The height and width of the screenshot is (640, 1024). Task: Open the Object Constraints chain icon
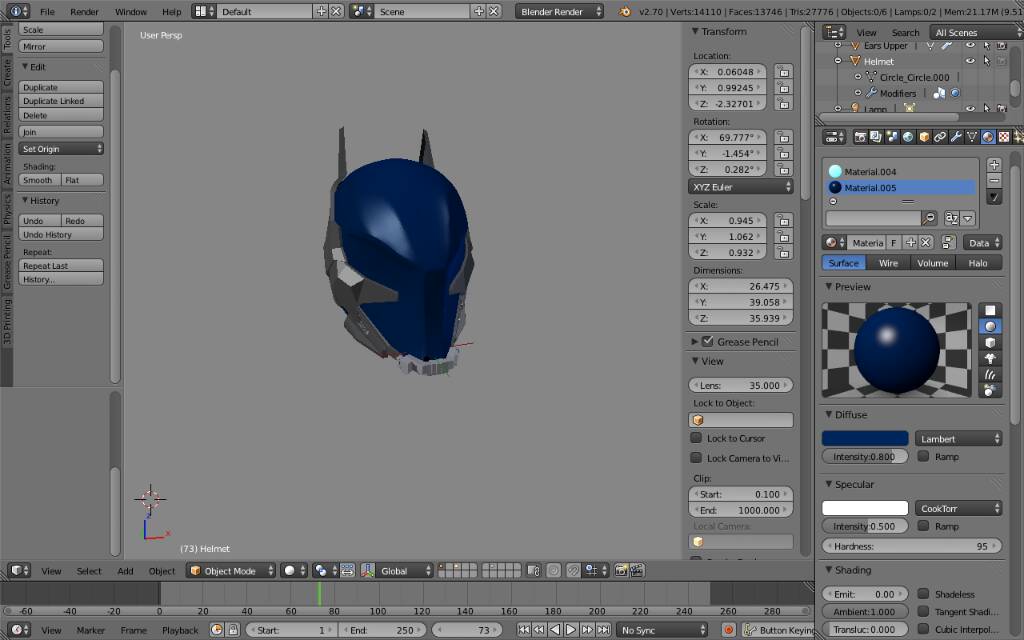click(940, 137)
